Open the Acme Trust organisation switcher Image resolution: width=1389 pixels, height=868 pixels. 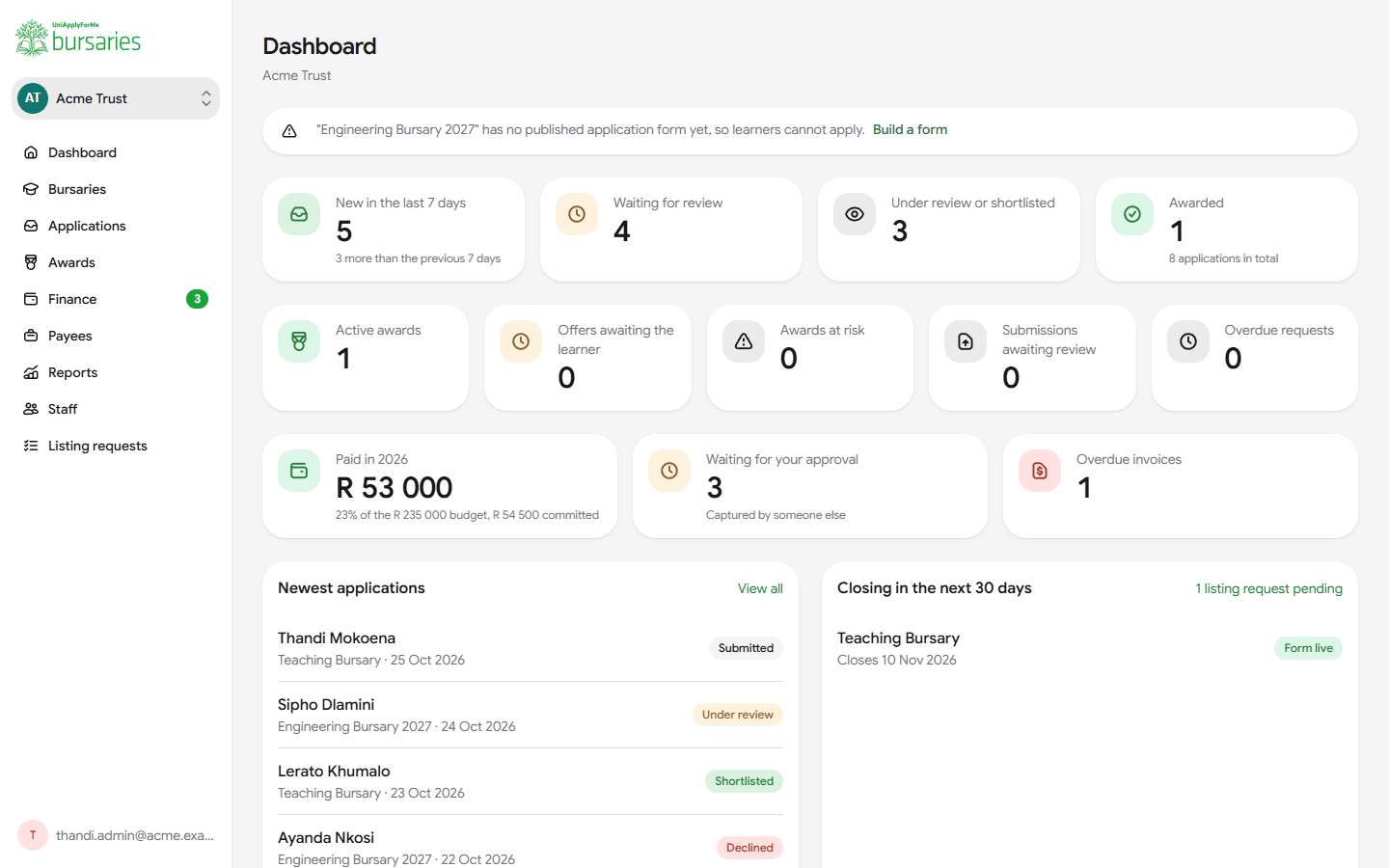pyautogui.click(x=116, y=98)
